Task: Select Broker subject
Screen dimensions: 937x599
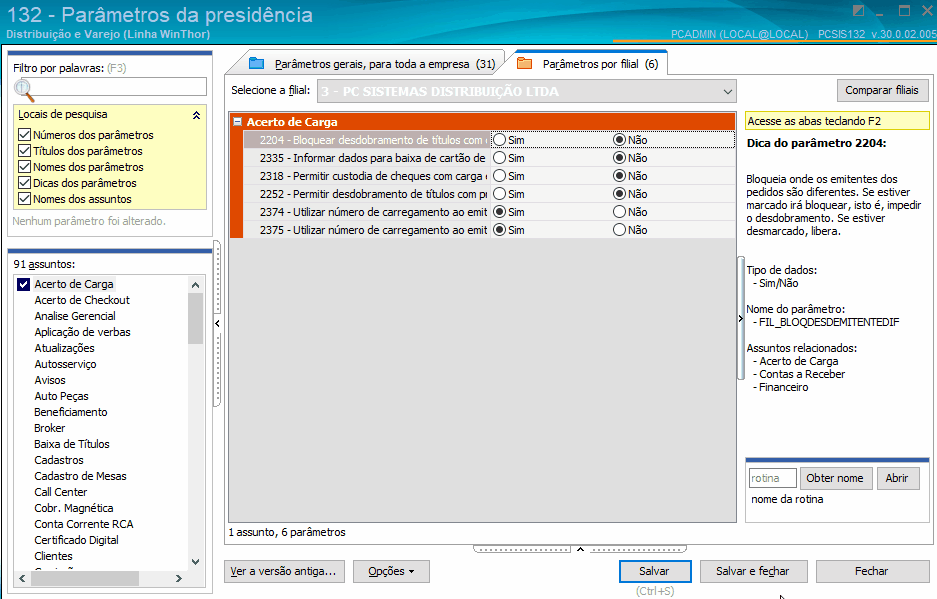Action: (50, 428)
